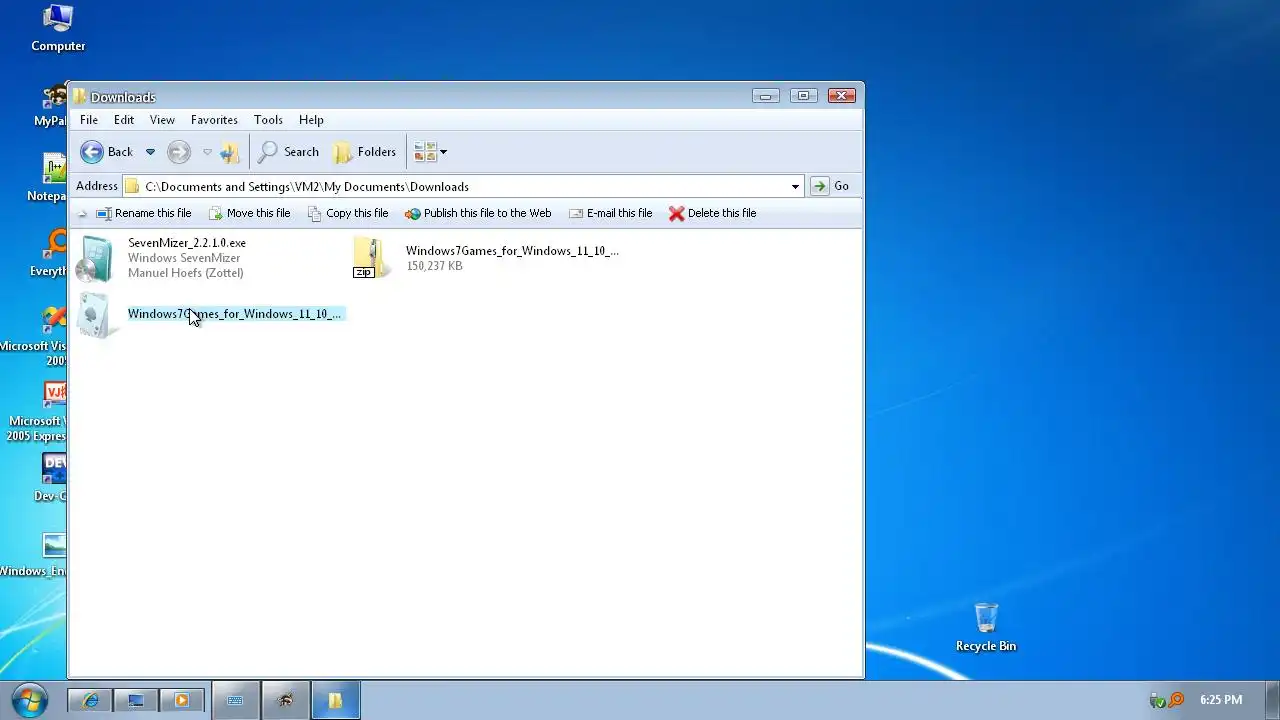Screen dimensions: 1280x720
Task: Select the Windows7Games zip archive icon
Action: (x=370, y=258)
